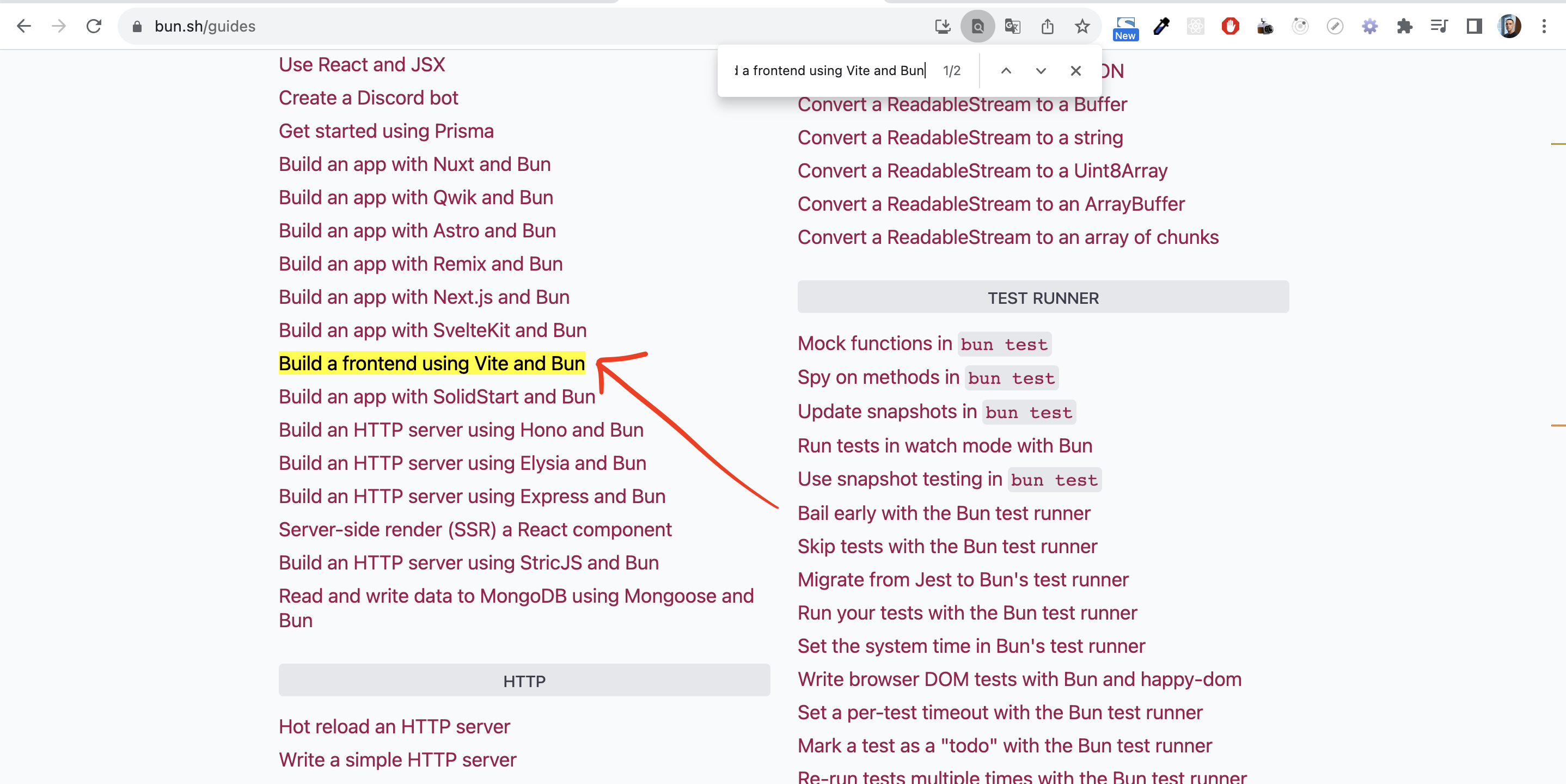Viewport: 1566px width, 784px height.
Task: Open 'Convert a ReadableStream to an array of chunks'
Action: tap(1008, 237)
